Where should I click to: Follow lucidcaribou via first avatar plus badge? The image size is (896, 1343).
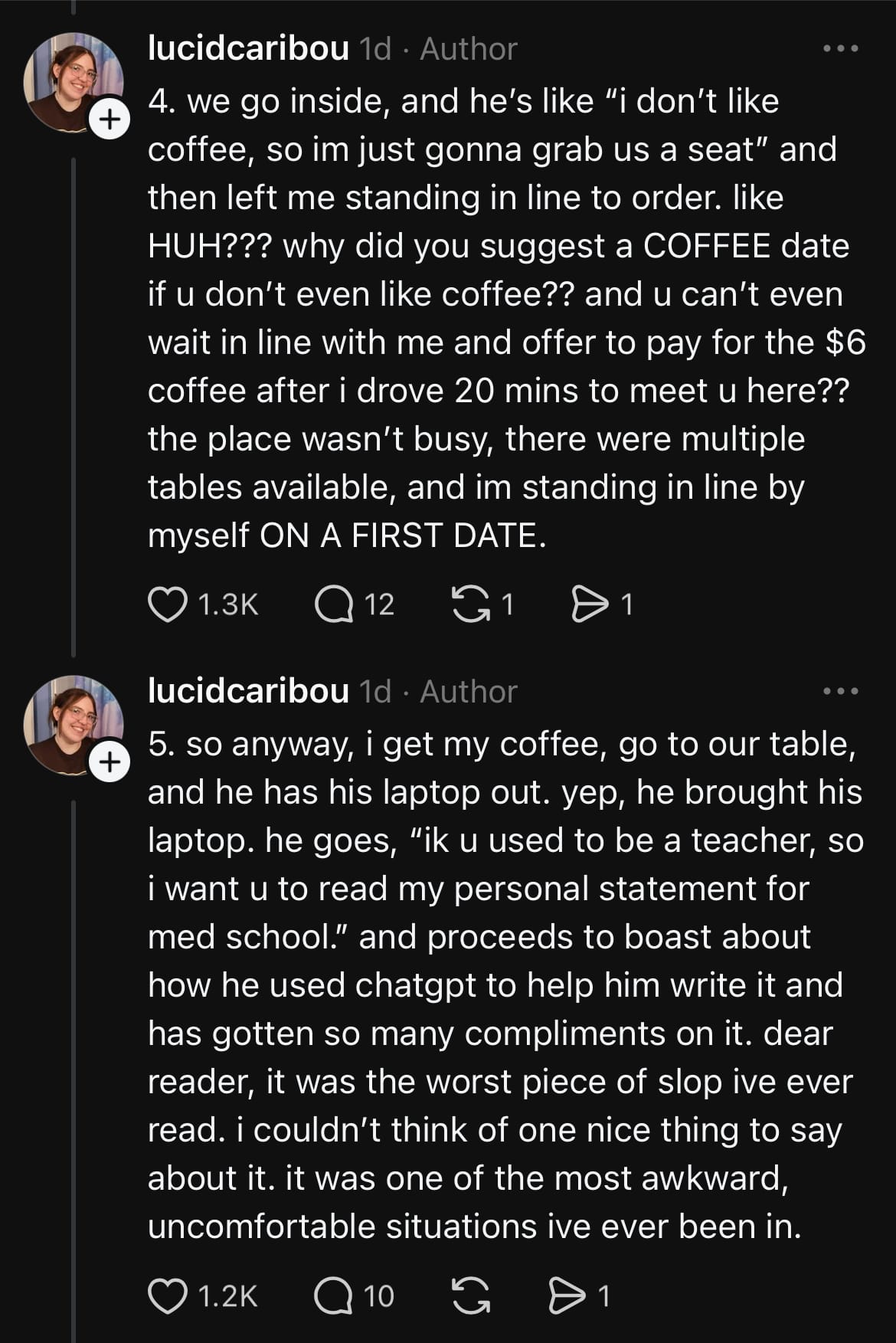pos(110,120)
